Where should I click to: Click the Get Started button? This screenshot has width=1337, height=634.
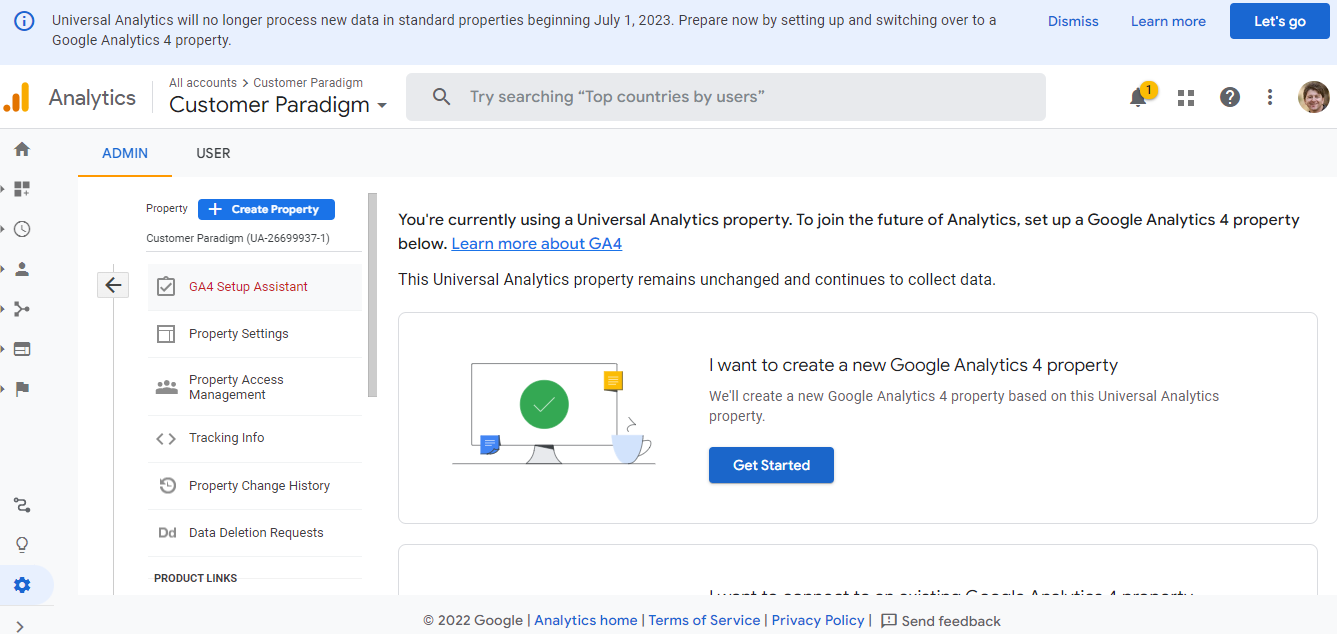click(771, 465)
